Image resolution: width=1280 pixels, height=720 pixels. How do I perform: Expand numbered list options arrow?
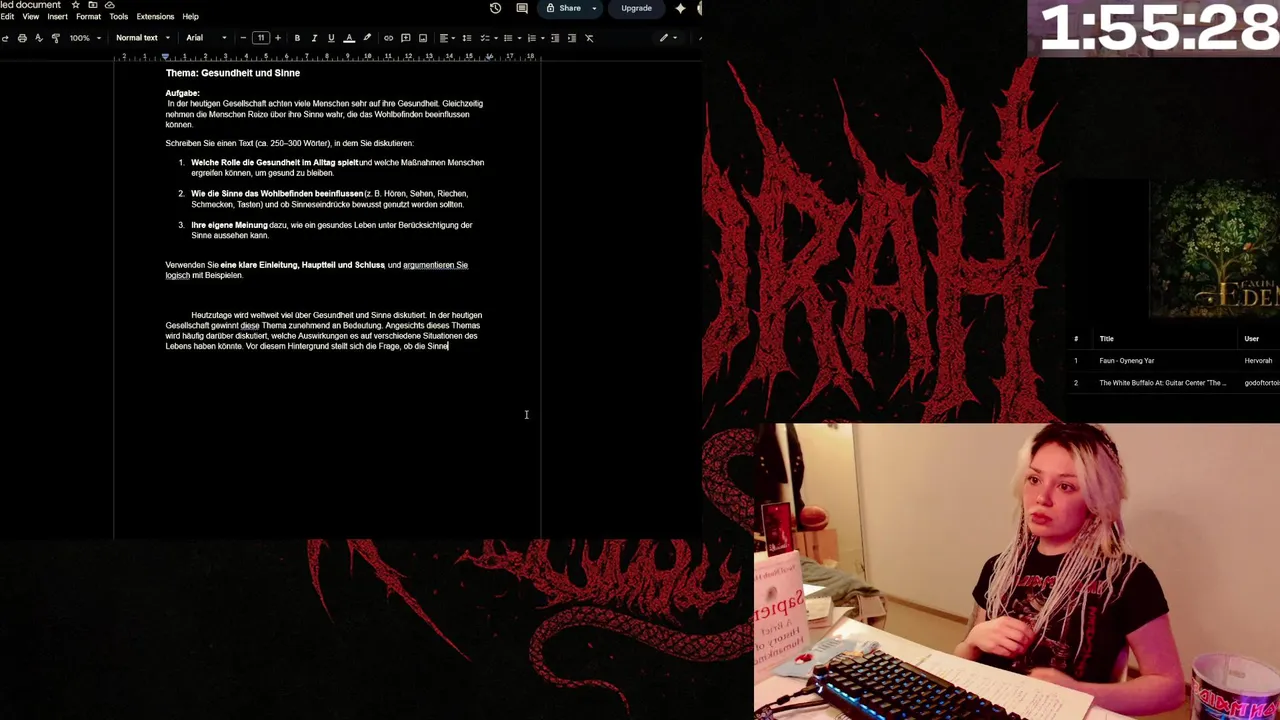[541, 38]
